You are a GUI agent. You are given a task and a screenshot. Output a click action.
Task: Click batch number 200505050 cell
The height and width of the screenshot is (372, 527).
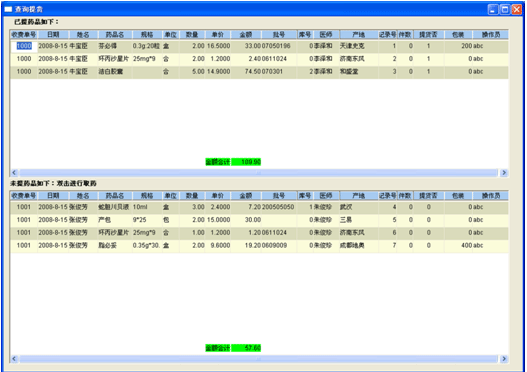(279, 207)
